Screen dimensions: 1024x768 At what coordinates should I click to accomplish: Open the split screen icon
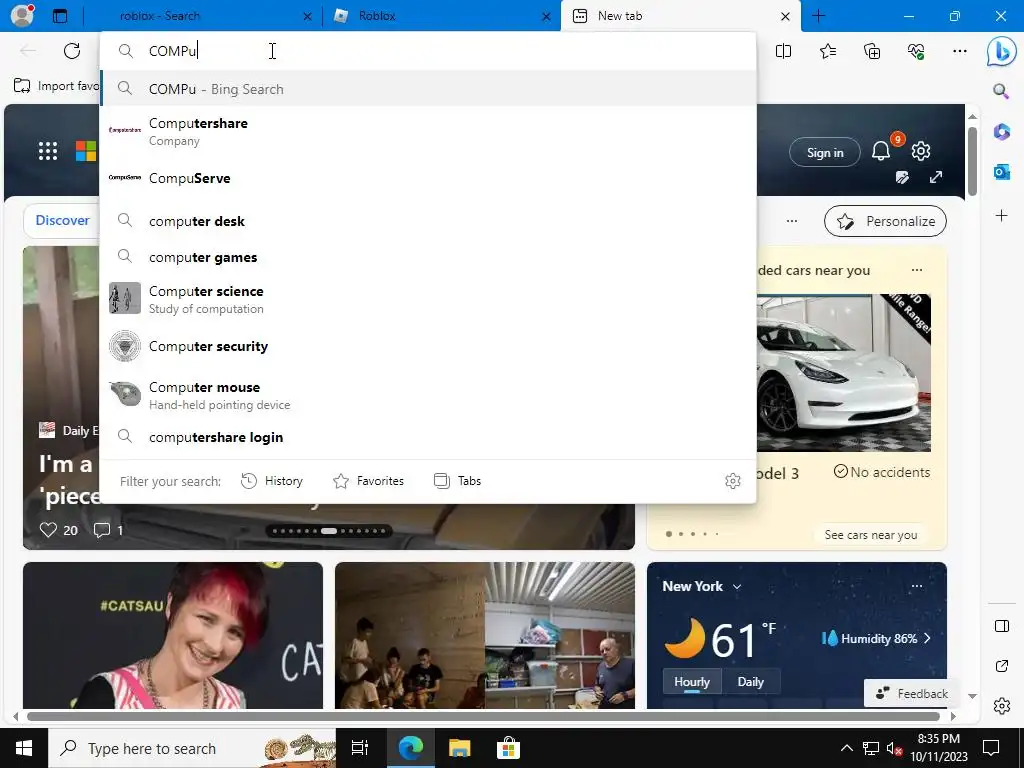783,51
